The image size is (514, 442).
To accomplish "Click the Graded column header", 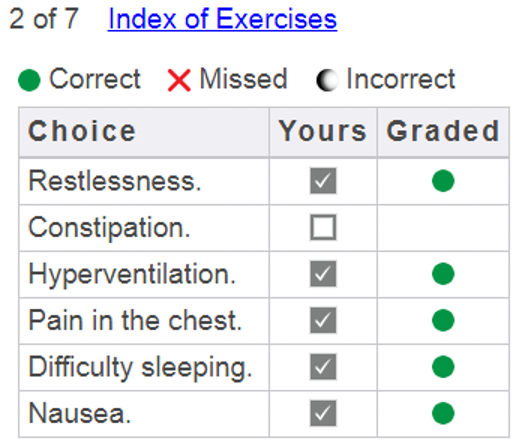I will coord(443,132).
